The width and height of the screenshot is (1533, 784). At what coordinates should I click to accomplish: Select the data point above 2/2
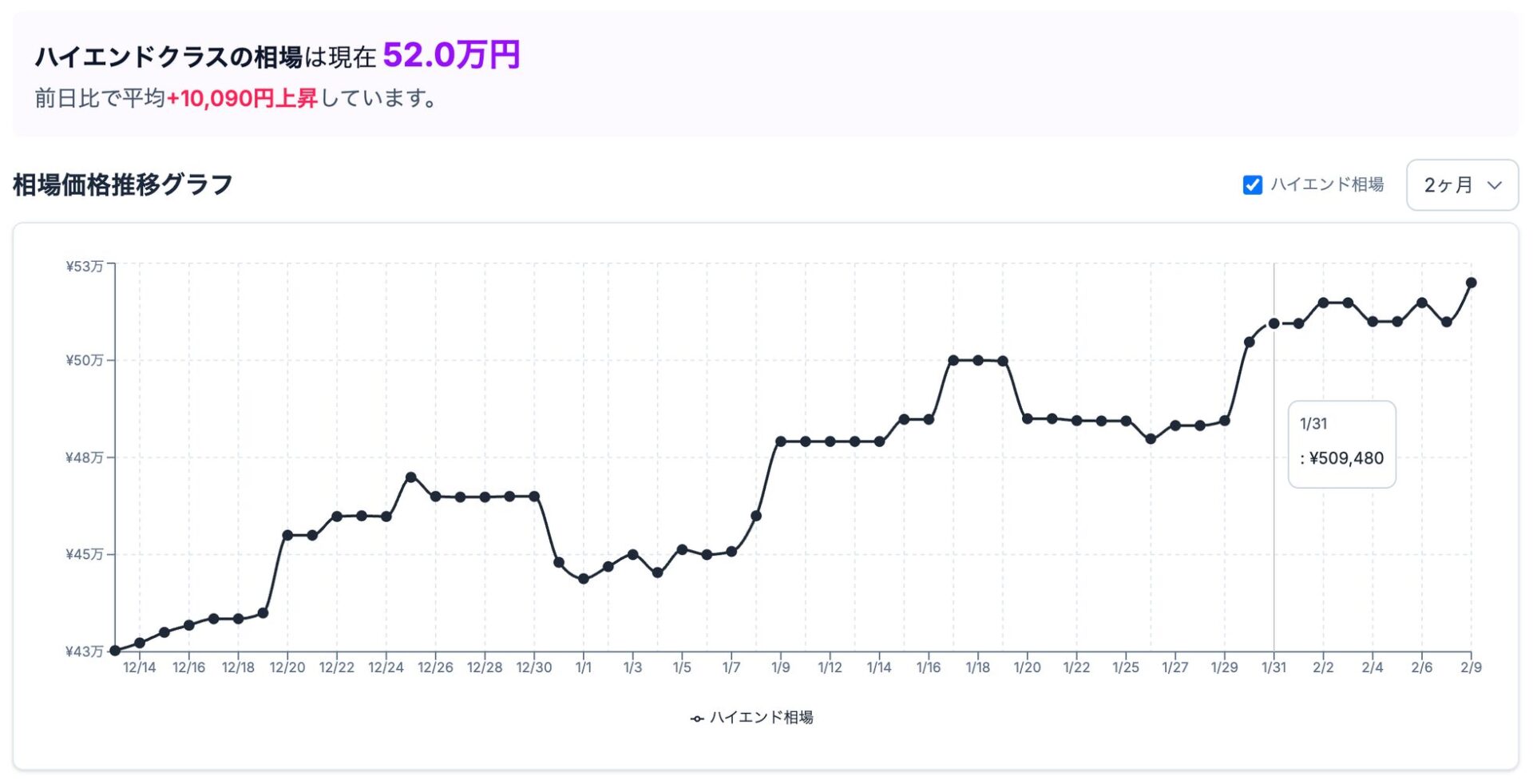tap(1323, 303)
